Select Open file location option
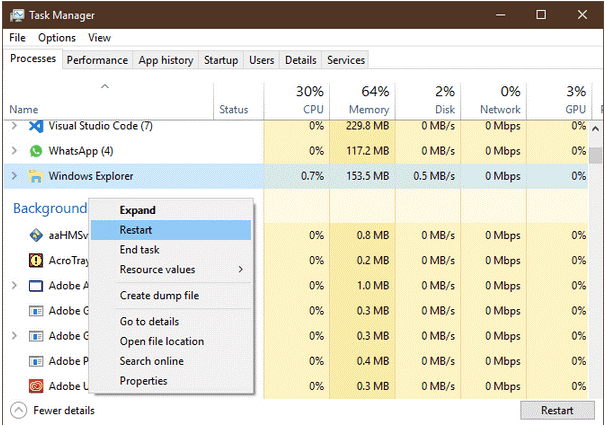Screen dimensions: 605x427 tap(161, 341)
